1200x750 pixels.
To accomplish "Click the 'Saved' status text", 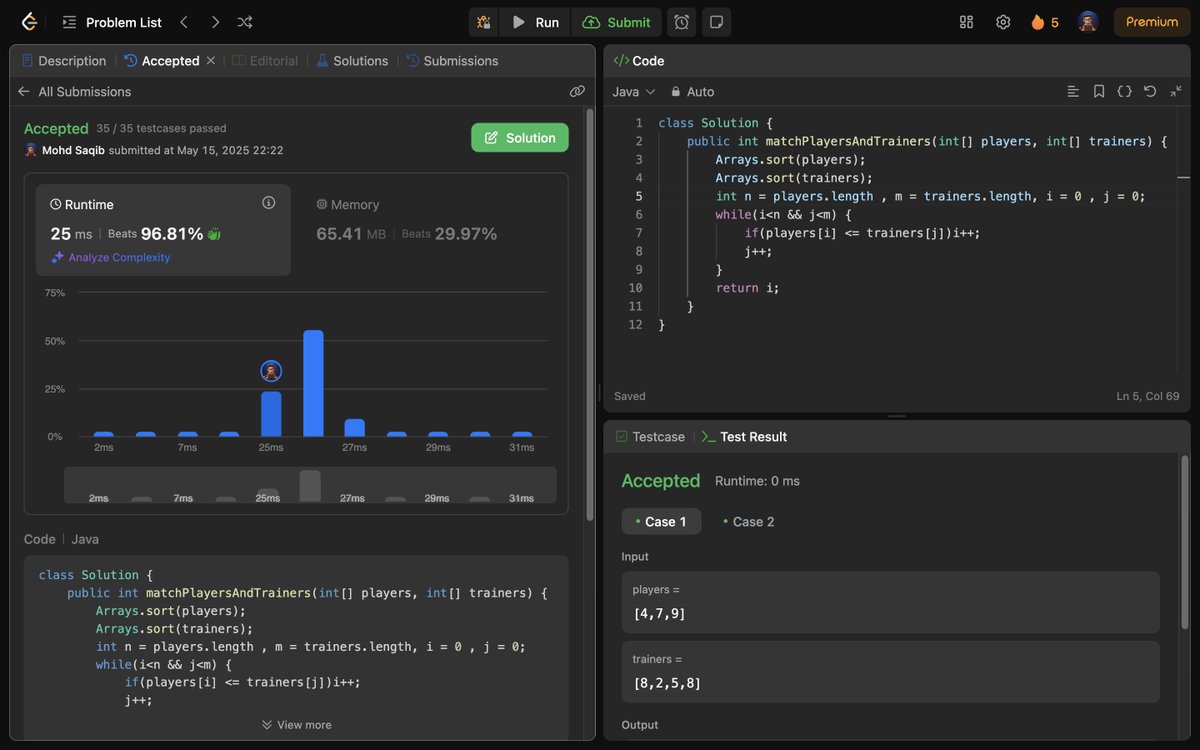I will 630,396.
